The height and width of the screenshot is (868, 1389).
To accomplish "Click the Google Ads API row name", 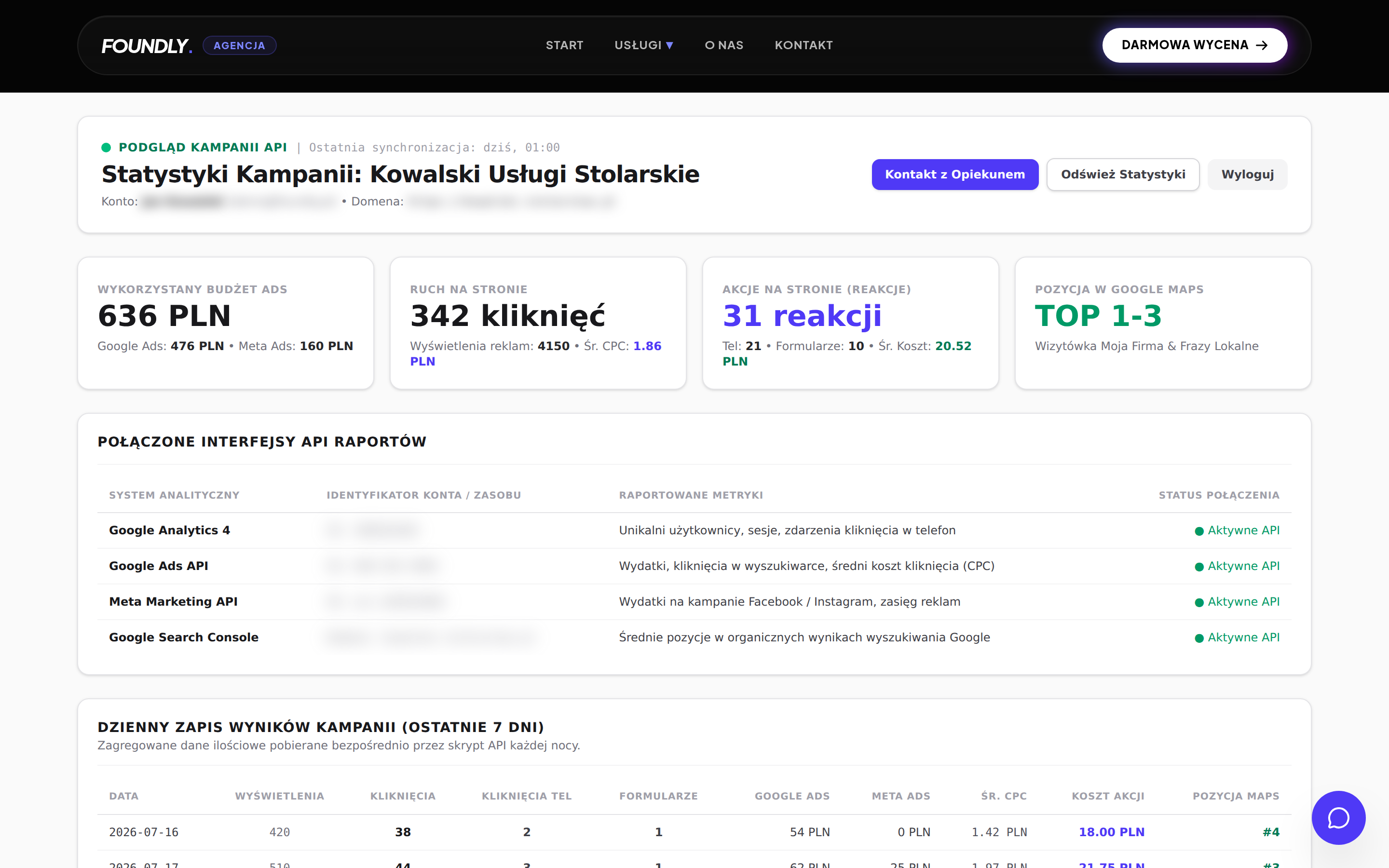I will pos(158,566).
